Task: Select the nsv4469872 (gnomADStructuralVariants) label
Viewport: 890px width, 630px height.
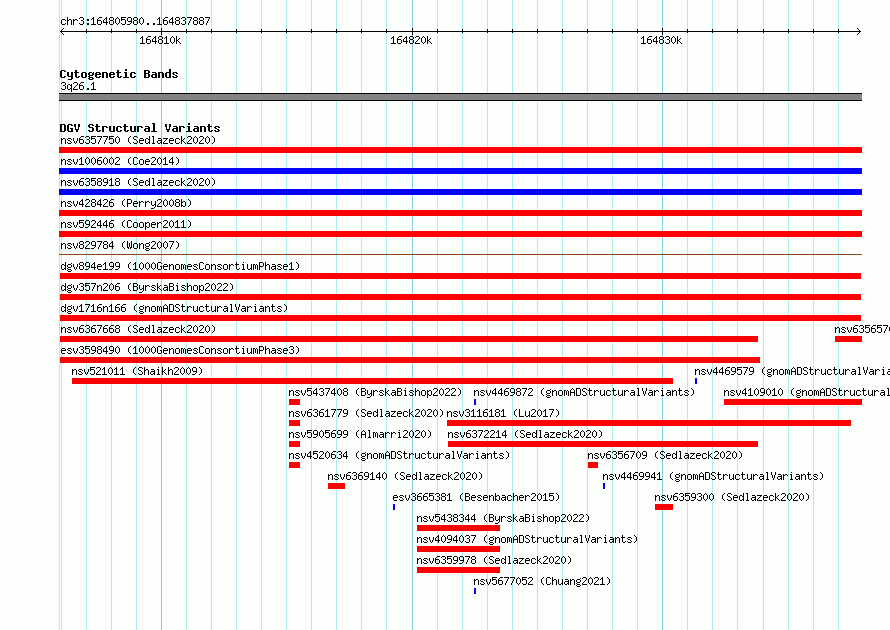Action: tap(584, 392)
